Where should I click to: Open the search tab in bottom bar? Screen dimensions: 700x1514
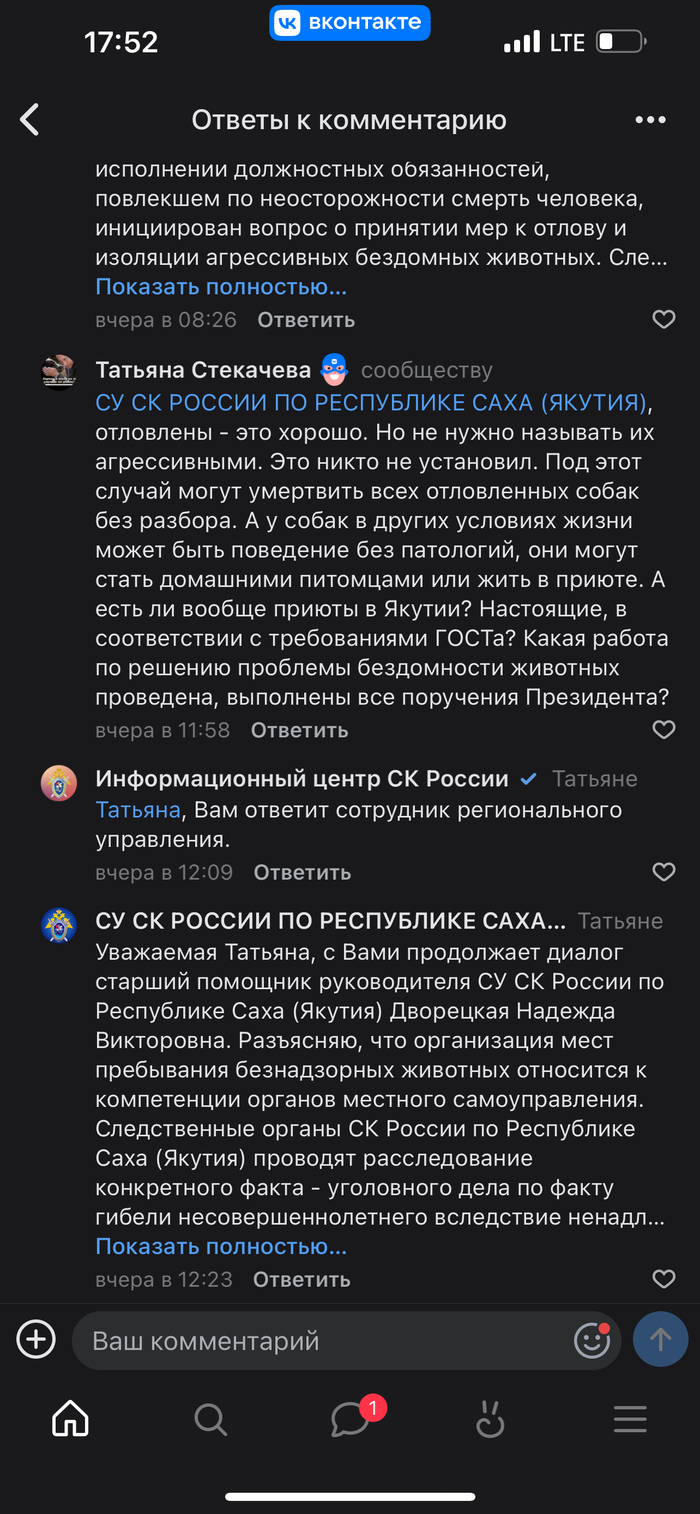(x=210, y=1419)
